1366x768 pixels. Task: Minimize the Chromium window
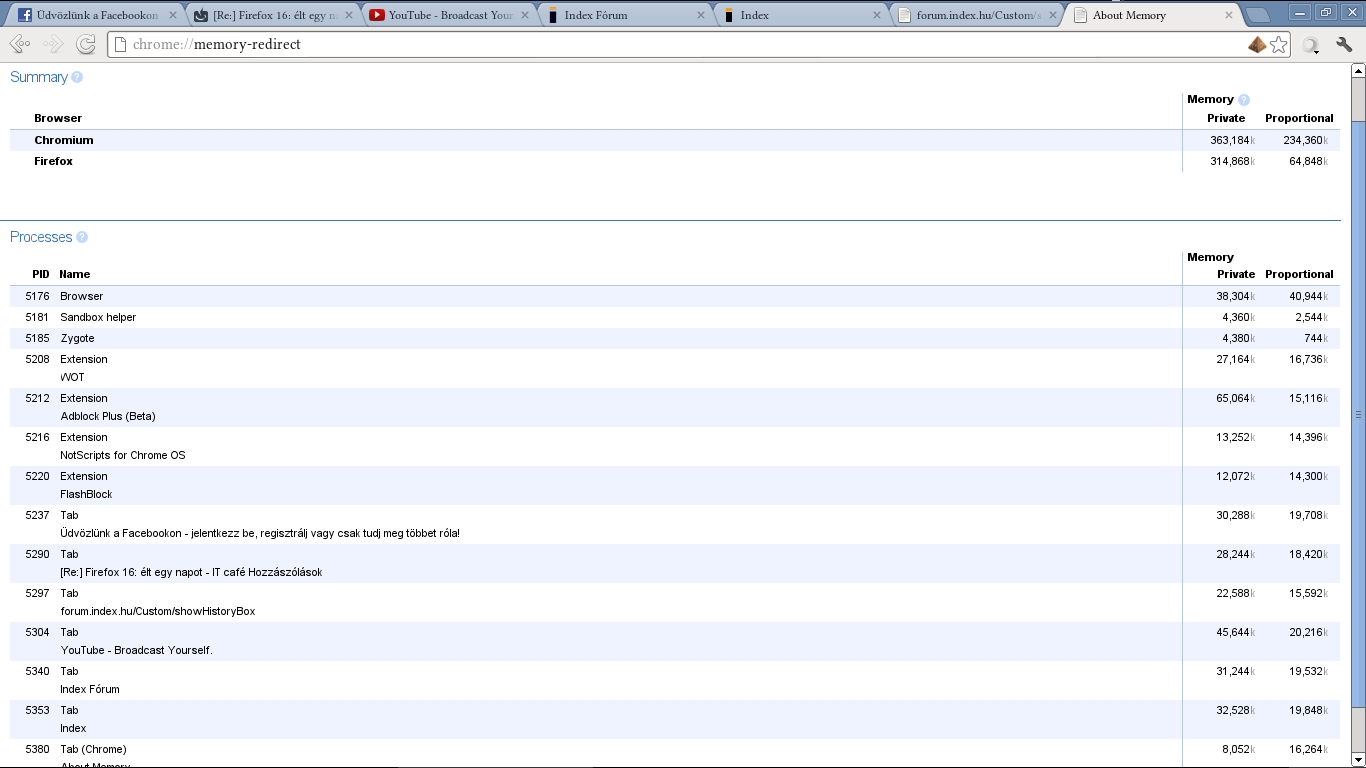click(x=1300, y=12)
